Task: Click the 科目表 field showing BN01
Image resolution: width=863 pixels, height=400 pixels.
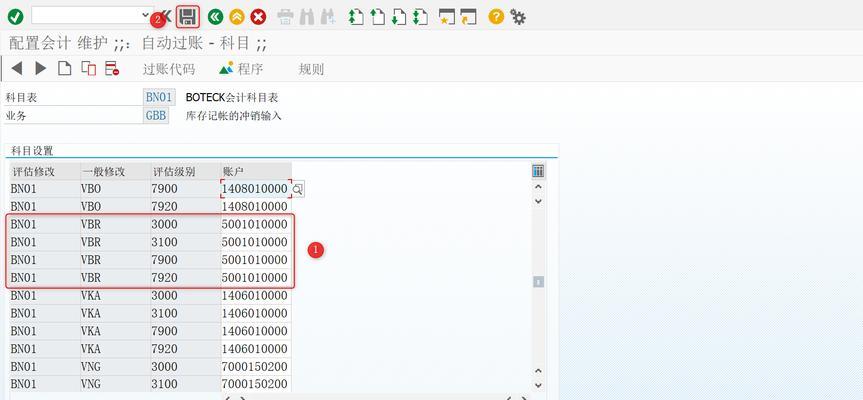Action: (x=159, y=98)
